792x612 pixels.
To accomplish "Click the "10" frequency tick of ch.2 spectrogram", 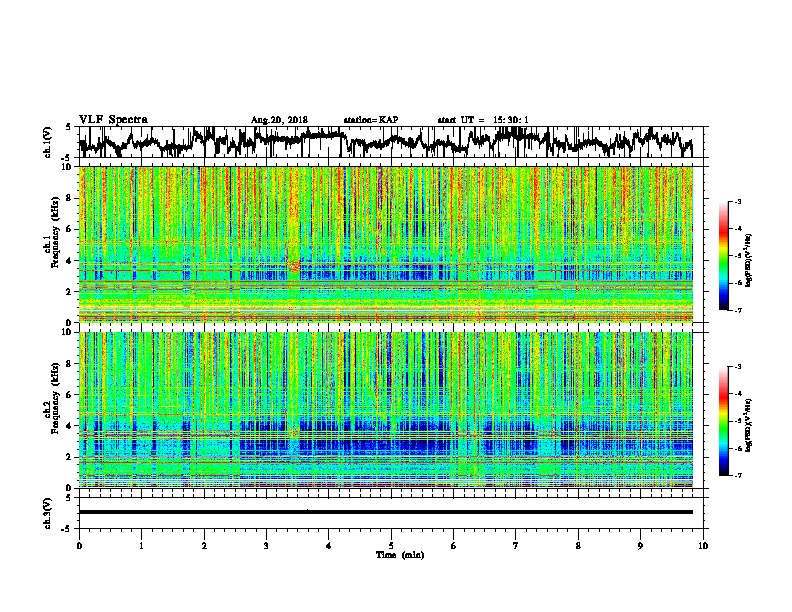I will click(69, 332).
